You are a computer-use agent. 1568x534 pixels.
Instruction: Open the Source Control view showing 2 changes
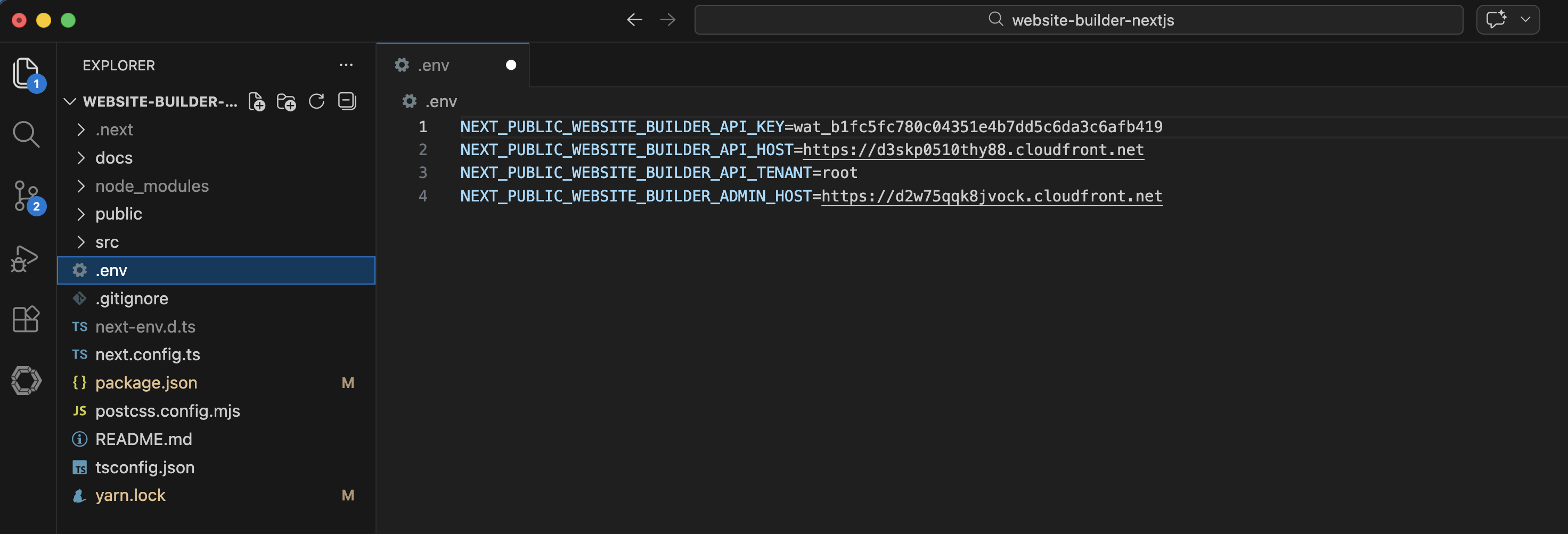[x=26, y=196]
